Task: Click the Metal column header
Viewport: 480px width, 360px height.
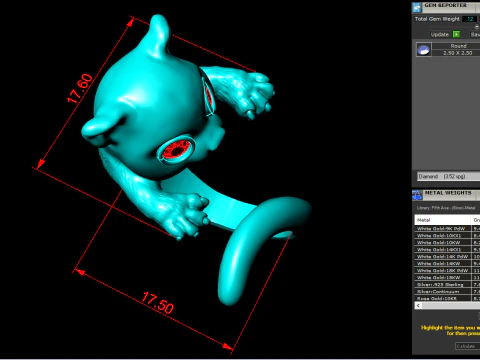Action: 443,220
